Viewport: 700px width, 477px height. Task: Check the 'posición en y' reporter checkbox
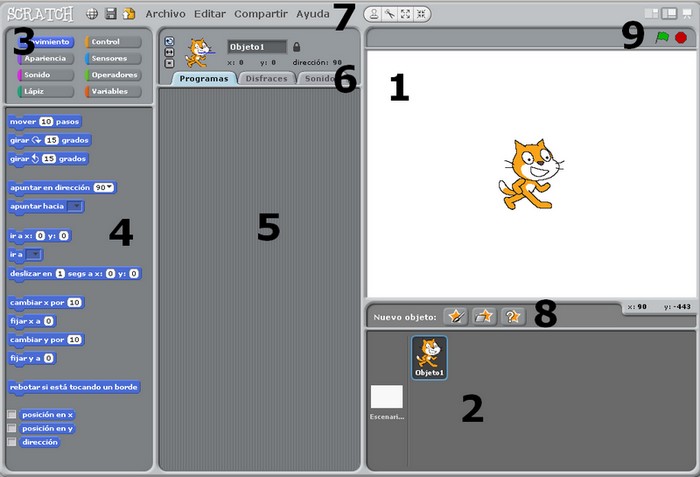12,428
